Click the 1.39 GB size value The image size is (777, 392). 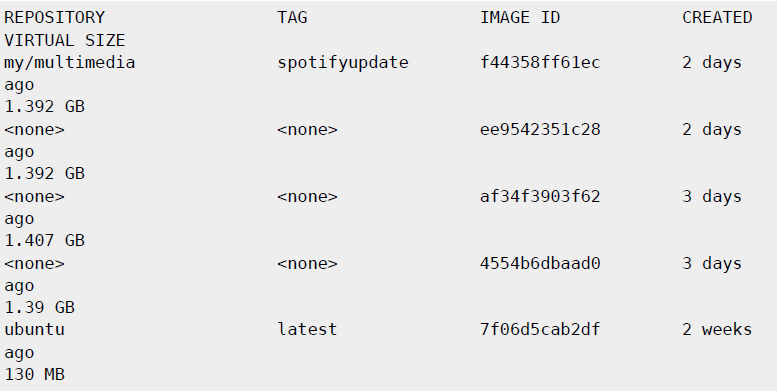pos(40,308)
